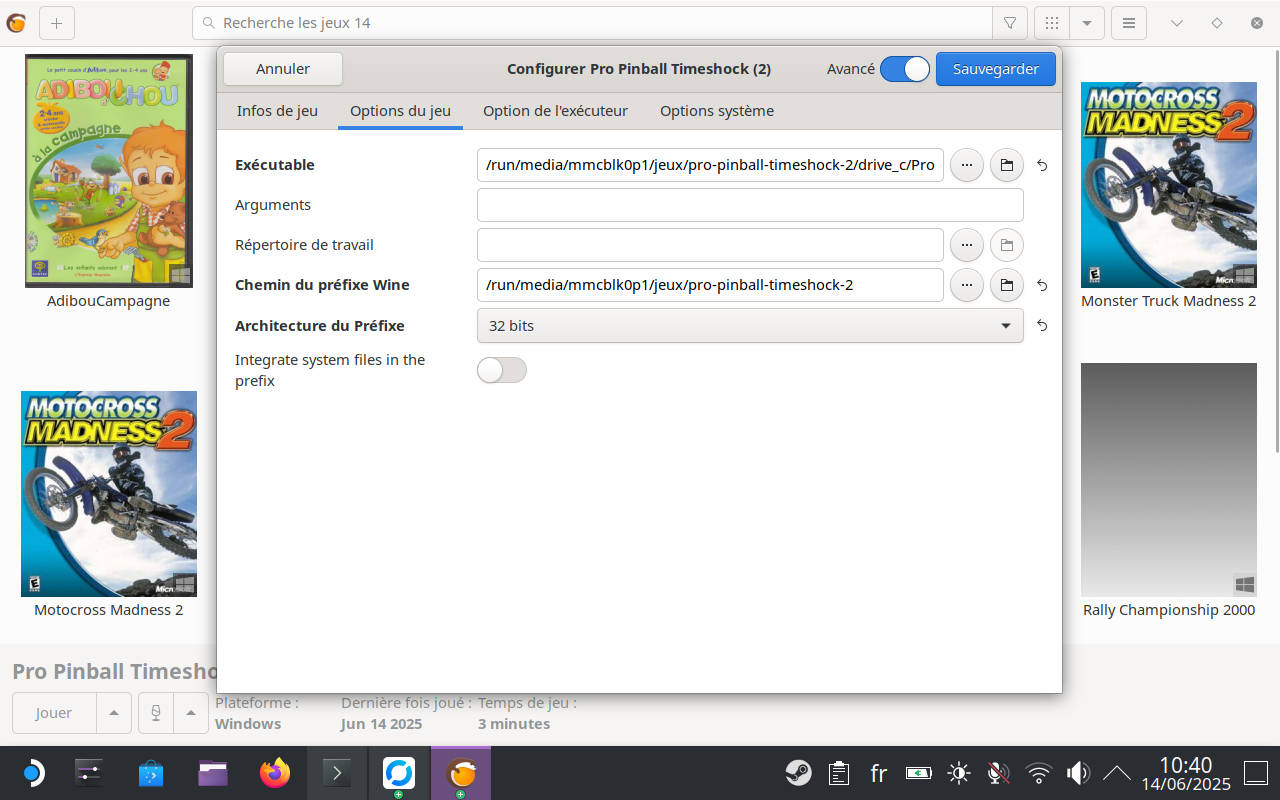
Task: Select the Rally Championship 2000 tile
Action: (1169, 480)
